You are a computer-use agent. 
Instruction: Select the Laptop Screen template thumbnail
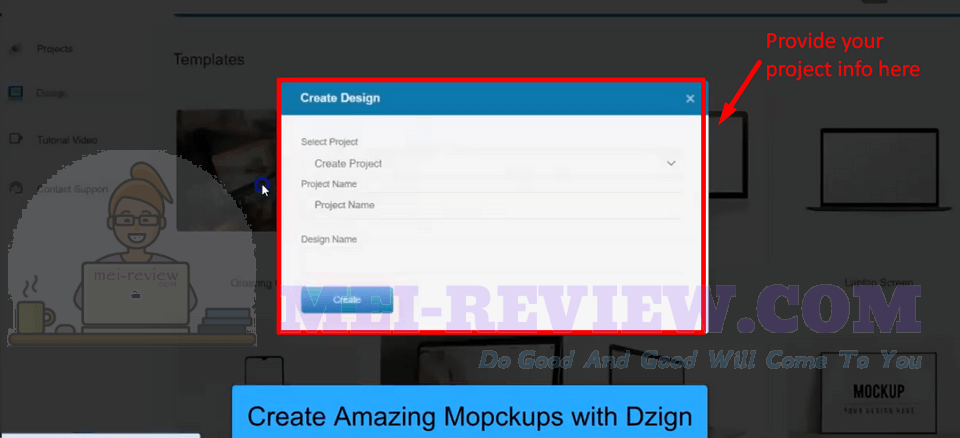point(879,170)
